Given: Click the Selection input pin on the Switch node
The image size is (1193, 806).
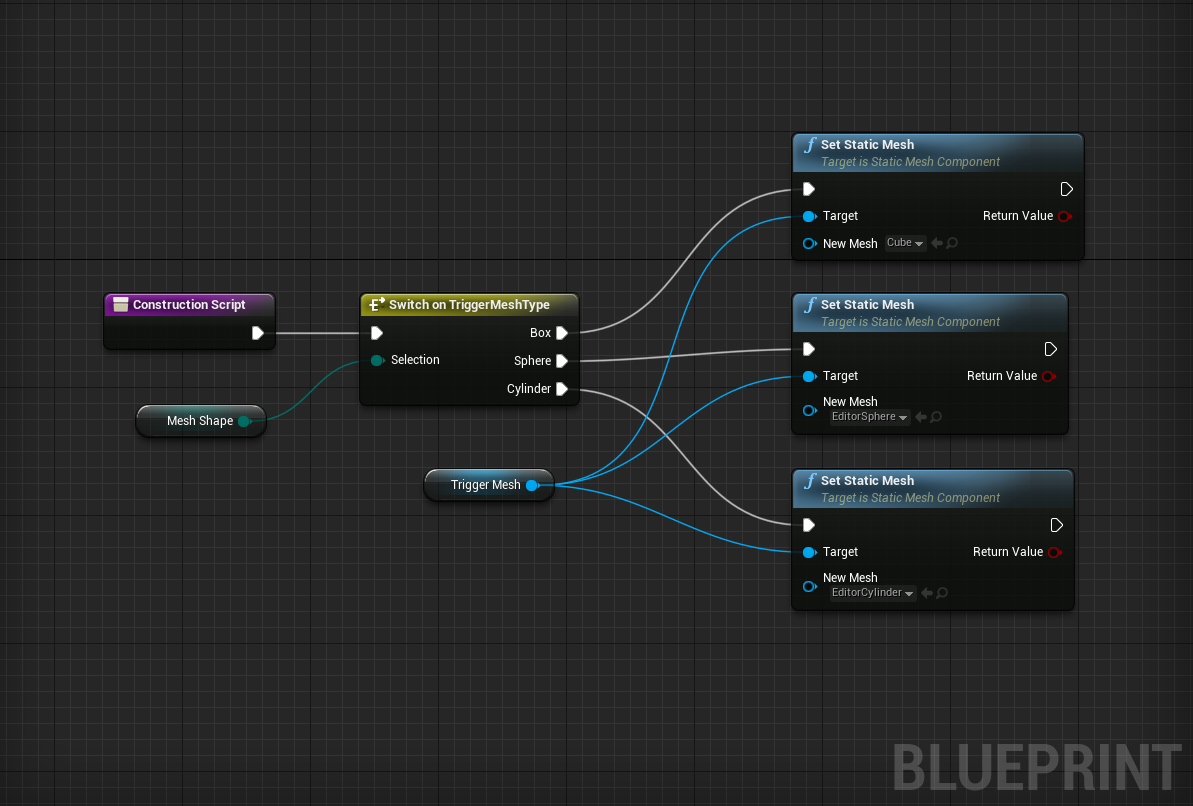Looking at the screenshot, I should coord(377,360).
